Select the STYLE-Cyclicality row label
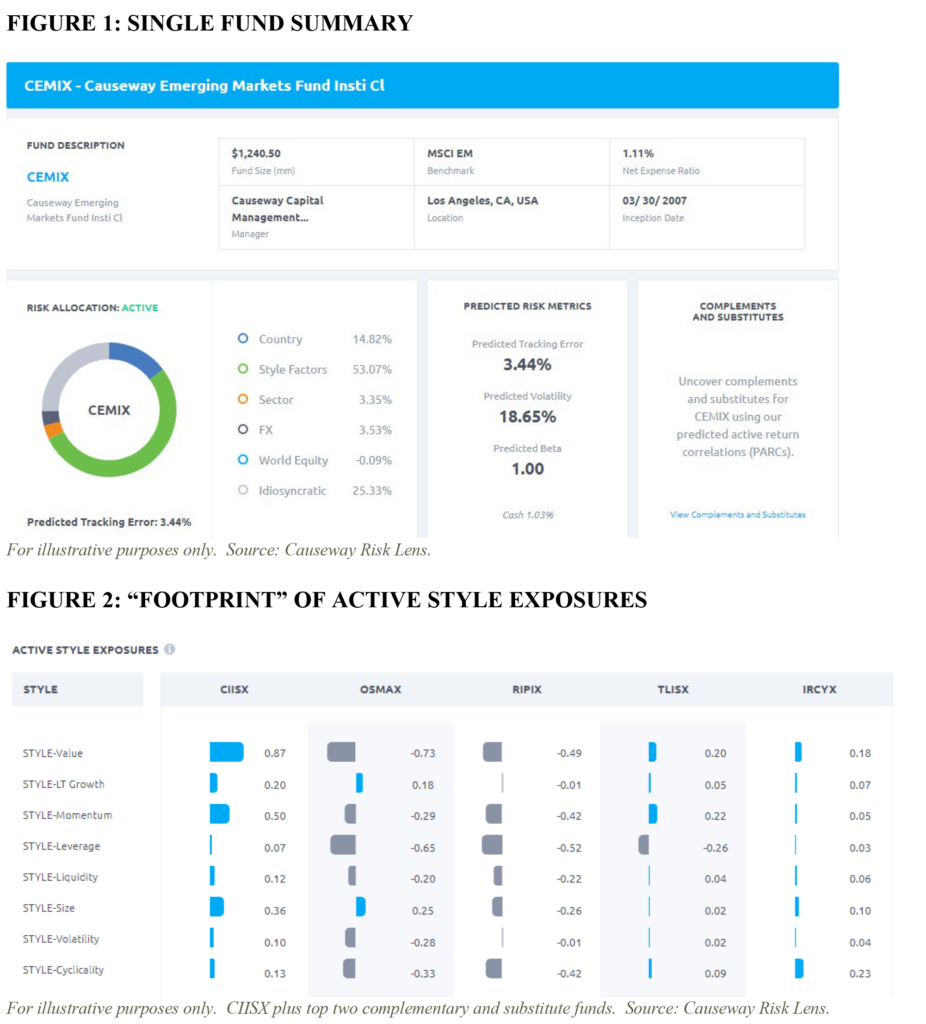 point(63,970)
